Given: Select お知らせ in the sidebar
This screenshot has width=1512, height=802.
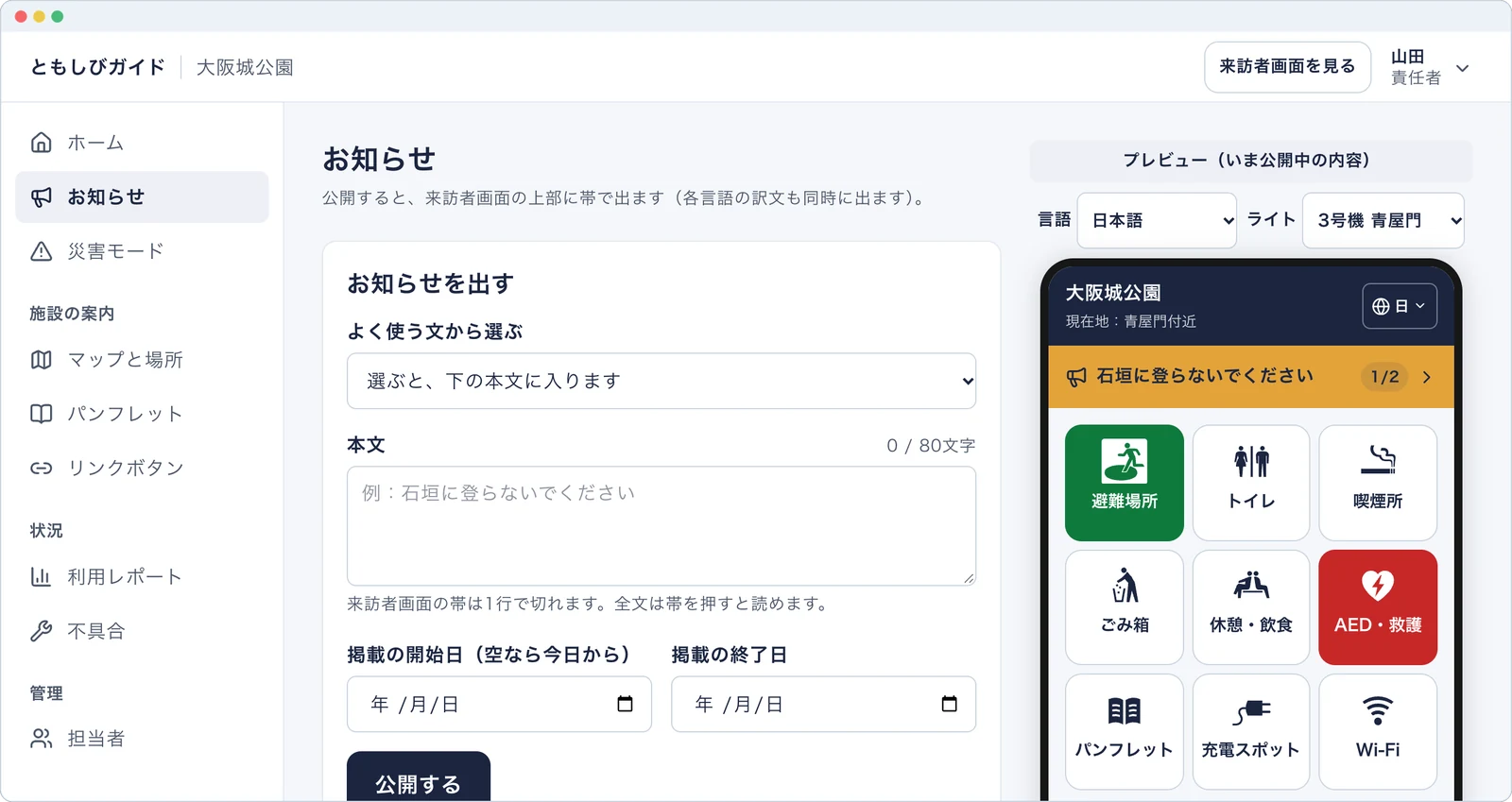Looking at the screenshot, I should (142, 196).
